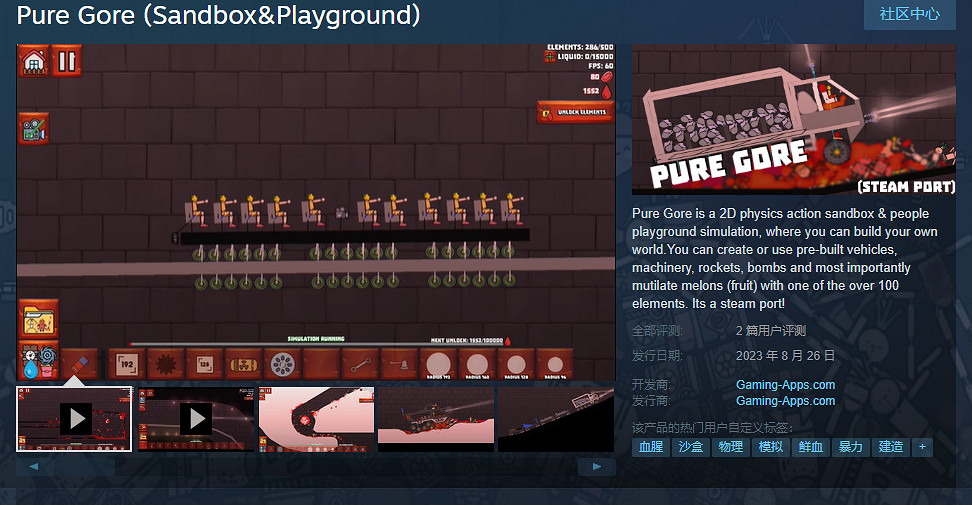The width and height of the screenshot is (972, 505).
Task: Select the 模拟 tag
Action: point(771,447)
